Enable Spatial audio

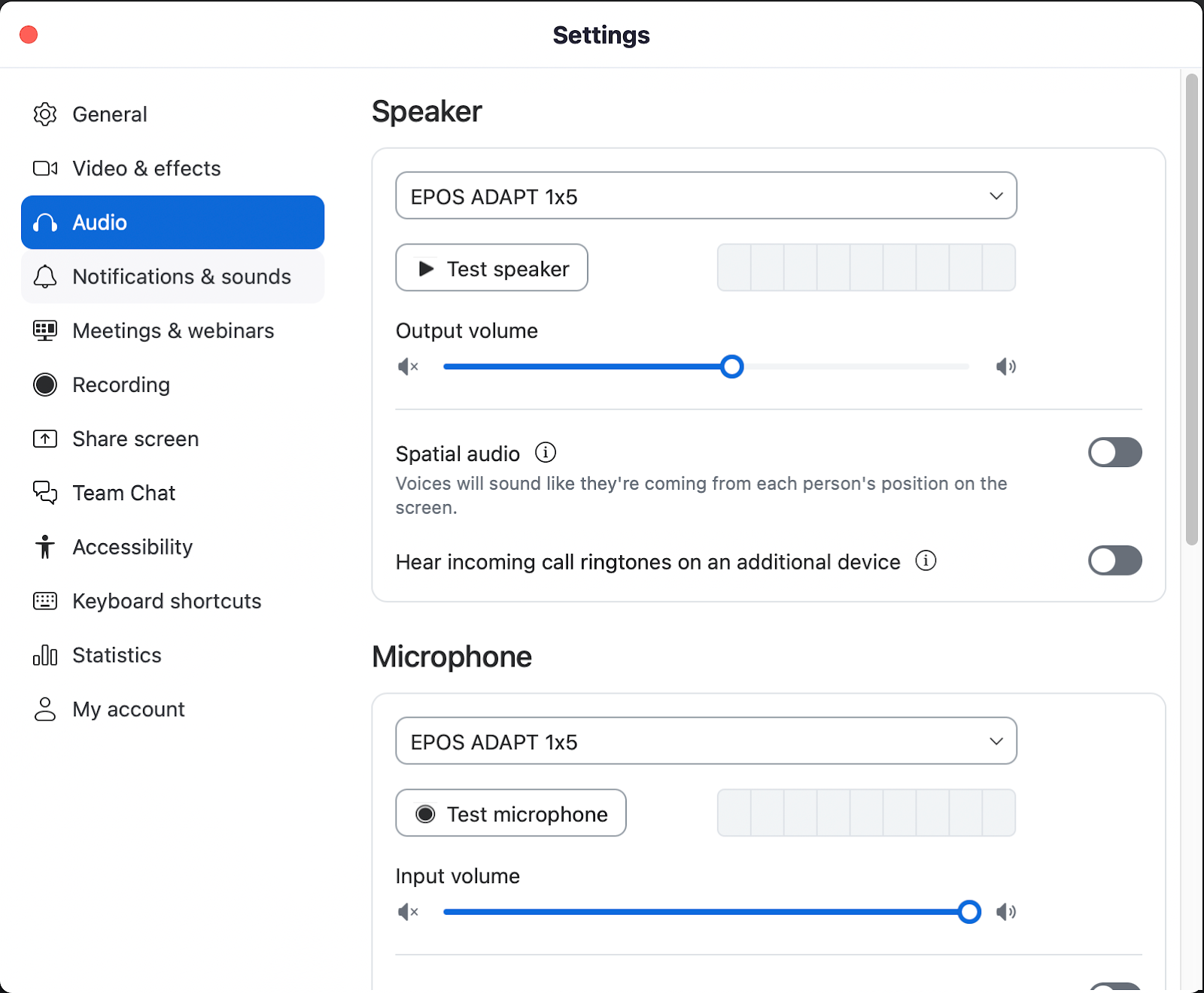1114,452
